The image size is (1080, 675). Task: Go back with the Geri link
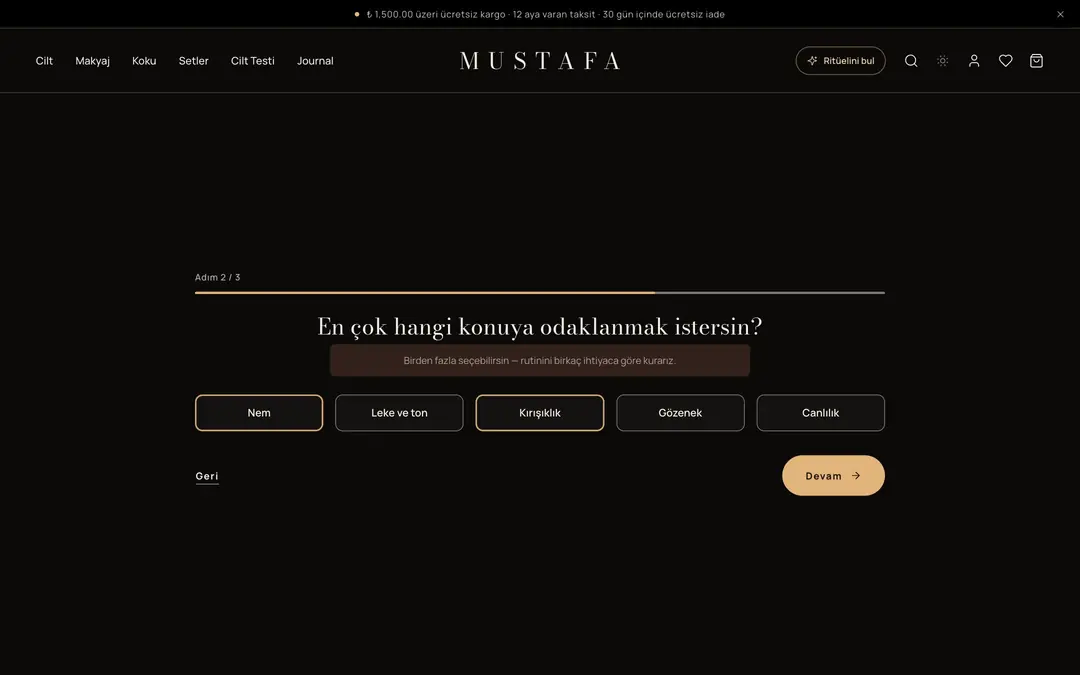click(207, 476)
